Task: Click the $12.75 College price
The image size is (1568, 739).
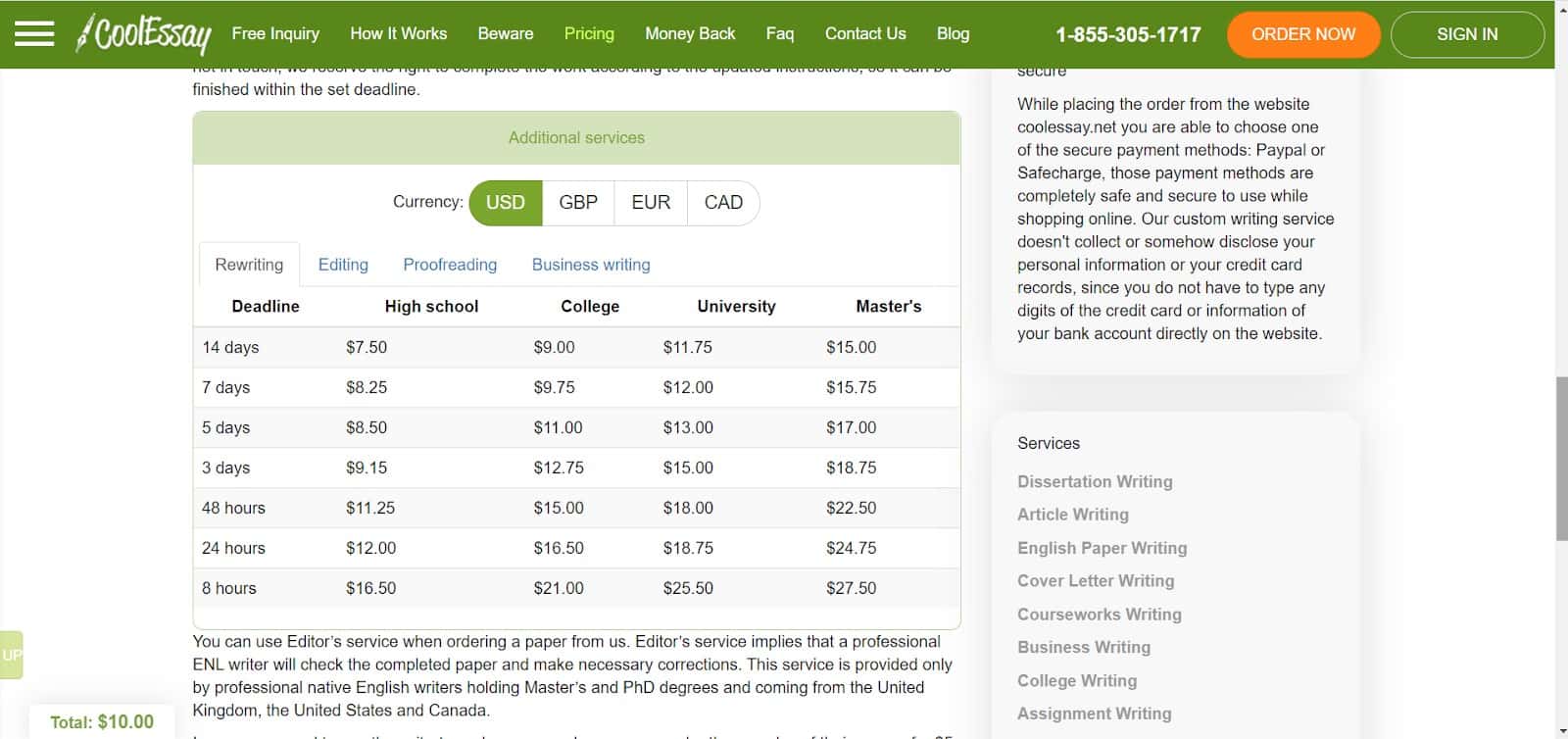Action: coord(559,468)
